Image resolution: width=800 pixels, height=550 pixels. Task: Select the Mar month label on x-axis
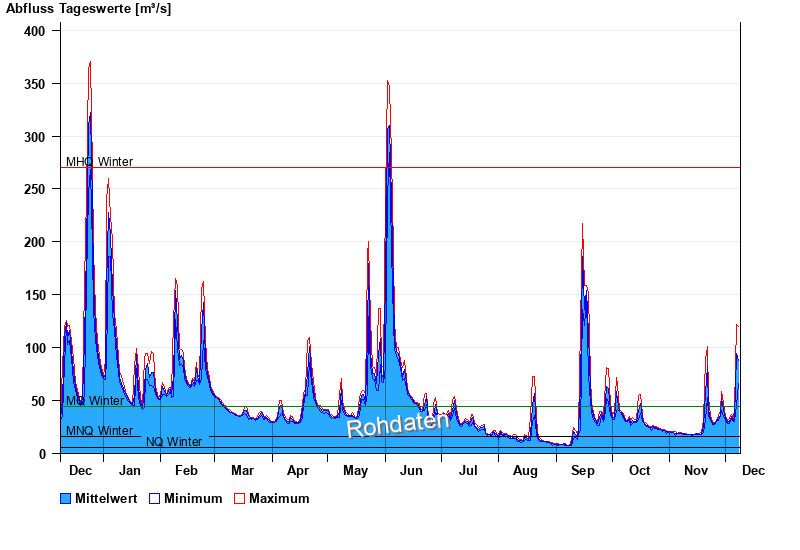(242, 470)
